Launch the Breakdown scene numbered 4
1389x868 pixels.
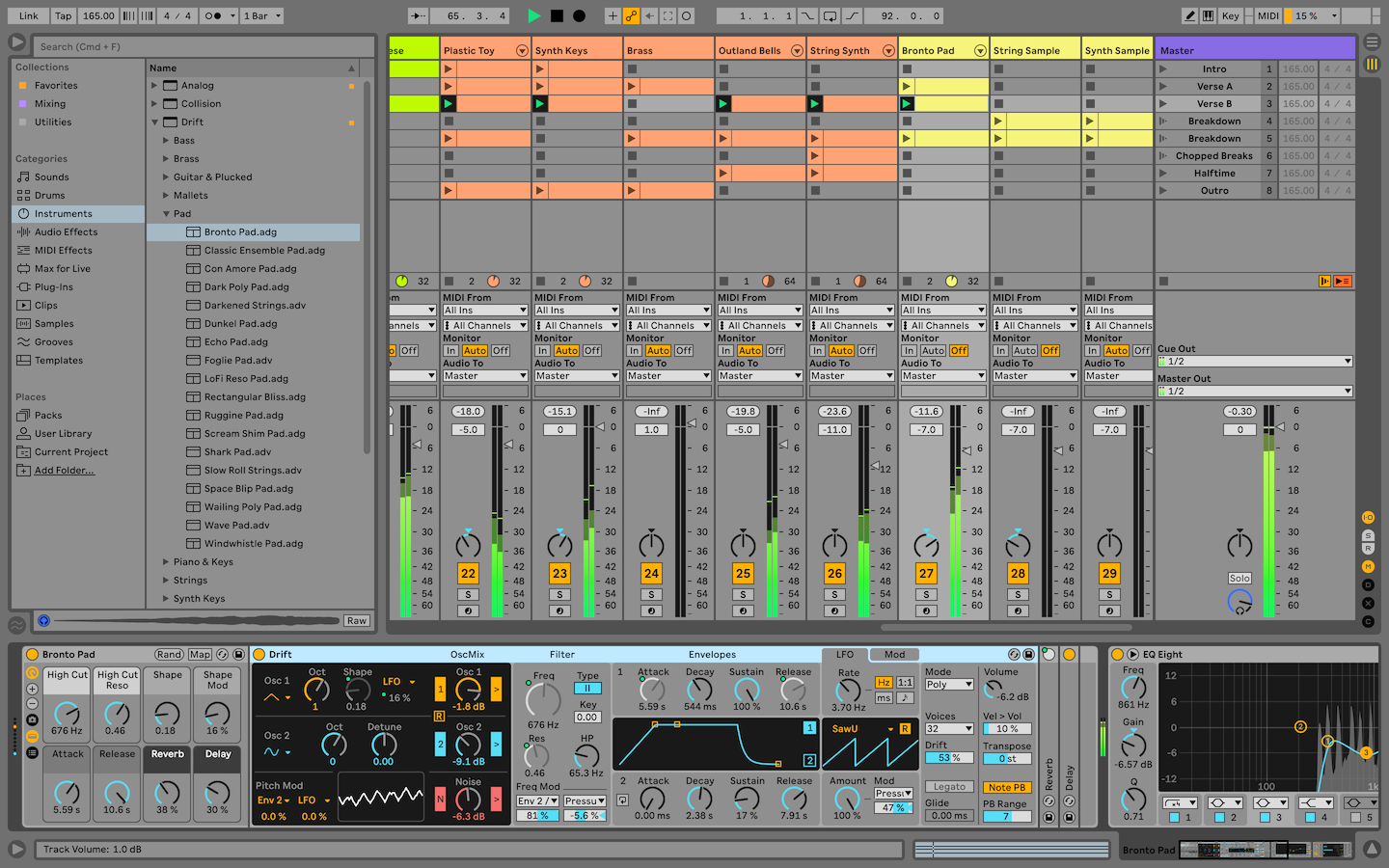(1162, 121)
